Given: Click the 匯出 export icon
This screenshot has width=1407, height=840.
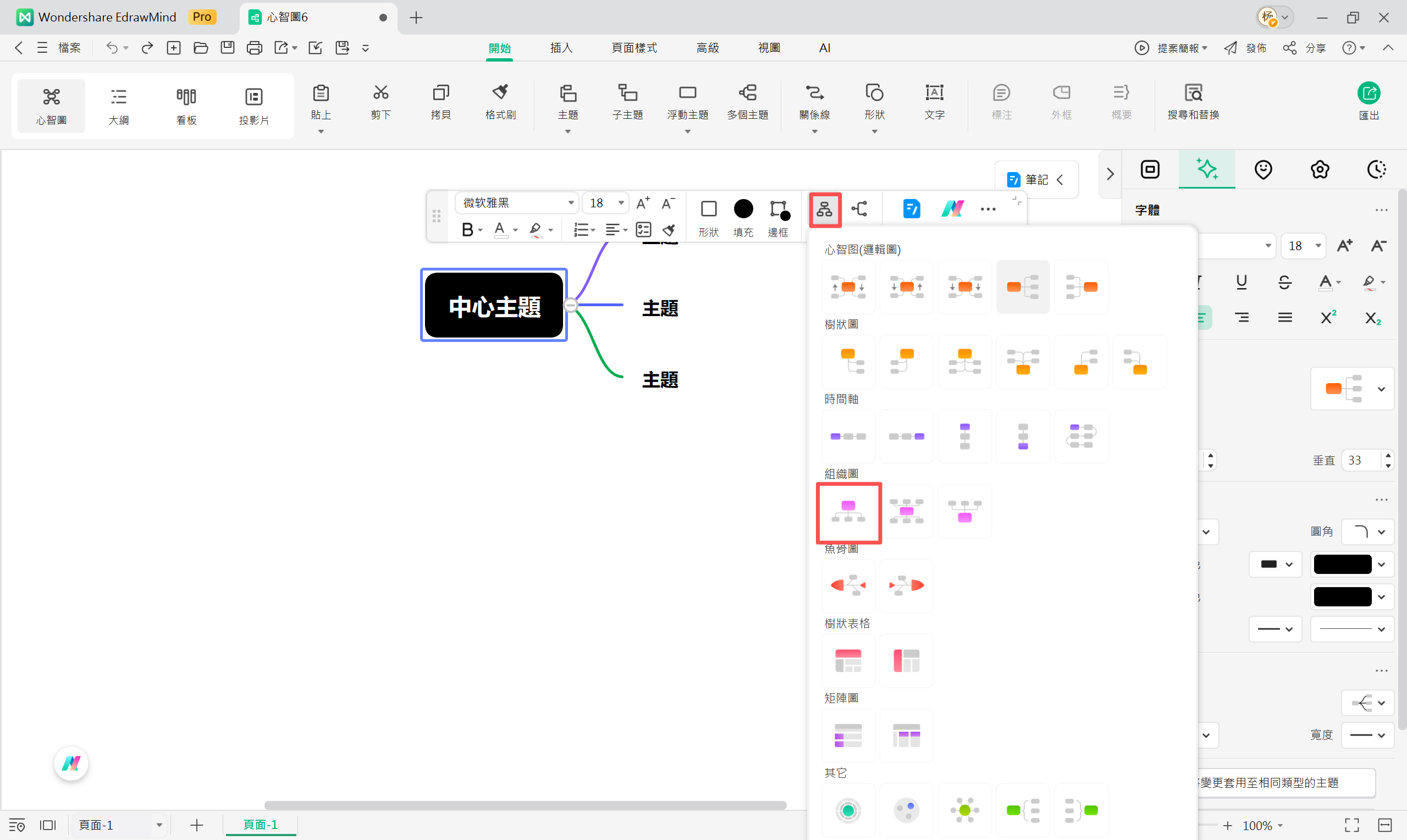Looking at the screenshot, I should coord(1369,102).
